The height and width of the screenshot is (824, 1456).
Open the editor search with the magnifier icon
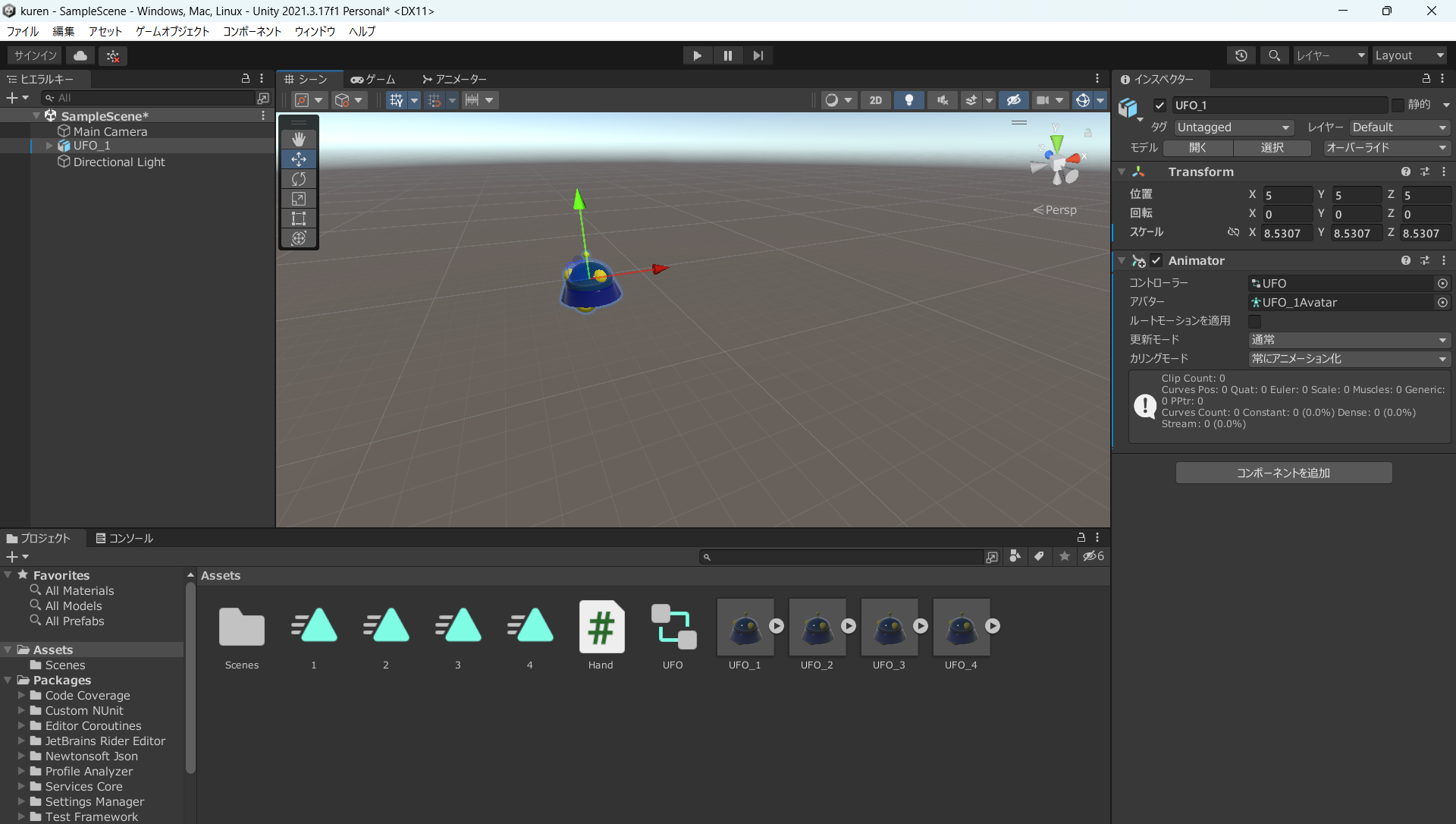coord(1274,55)
